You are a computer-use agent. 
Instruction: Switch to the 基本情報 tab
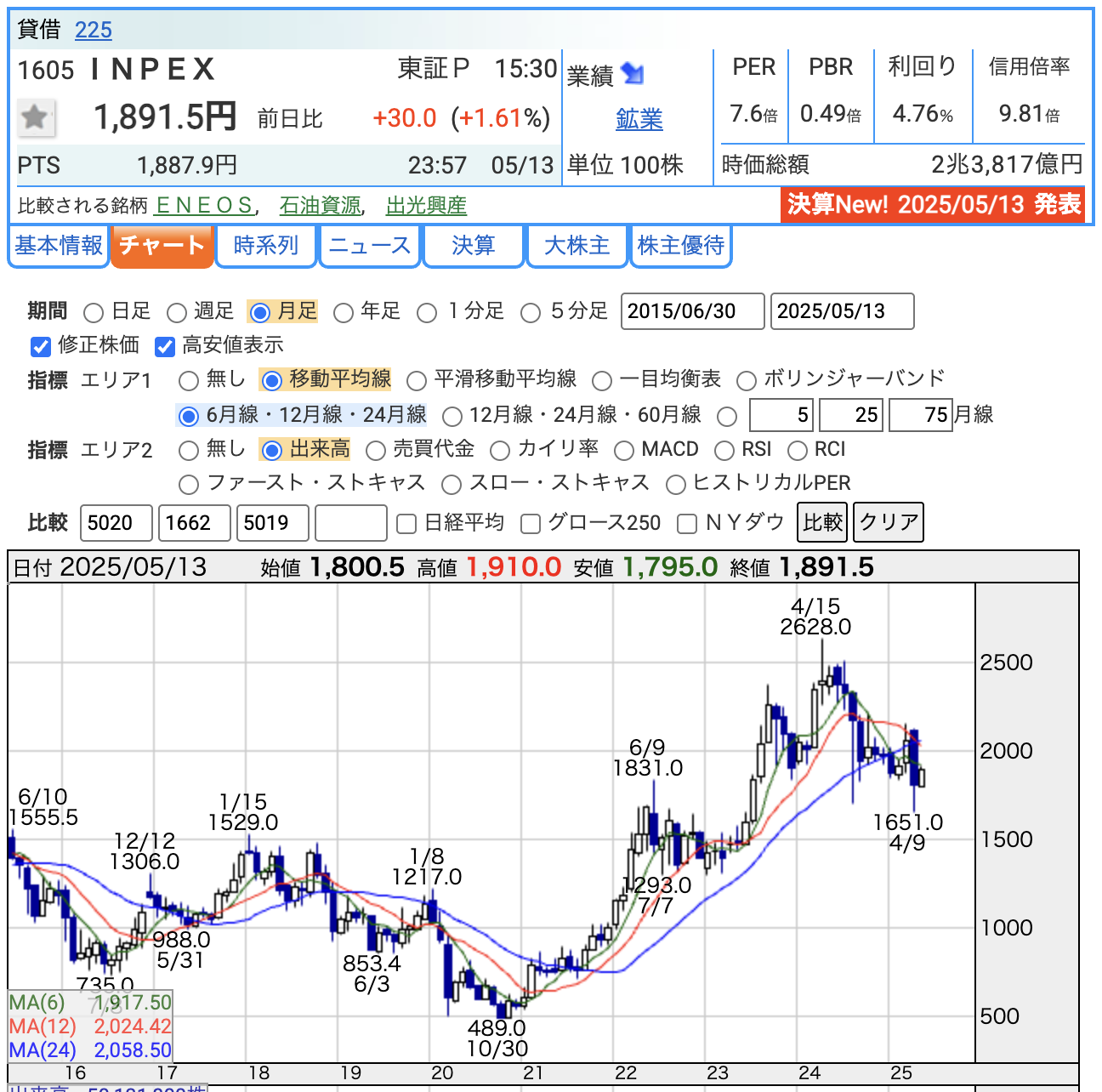click(x=59, y=246)
